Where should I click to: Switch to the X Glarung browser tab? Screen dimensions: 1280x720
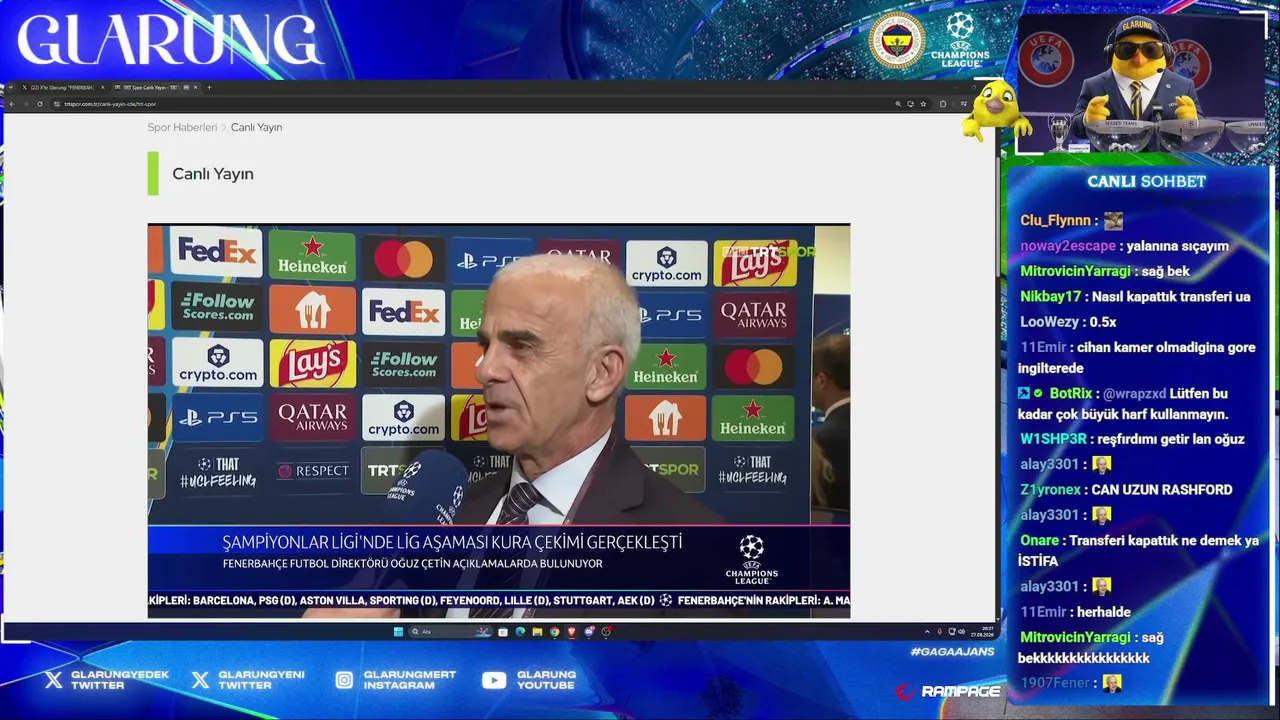(62, 87)
